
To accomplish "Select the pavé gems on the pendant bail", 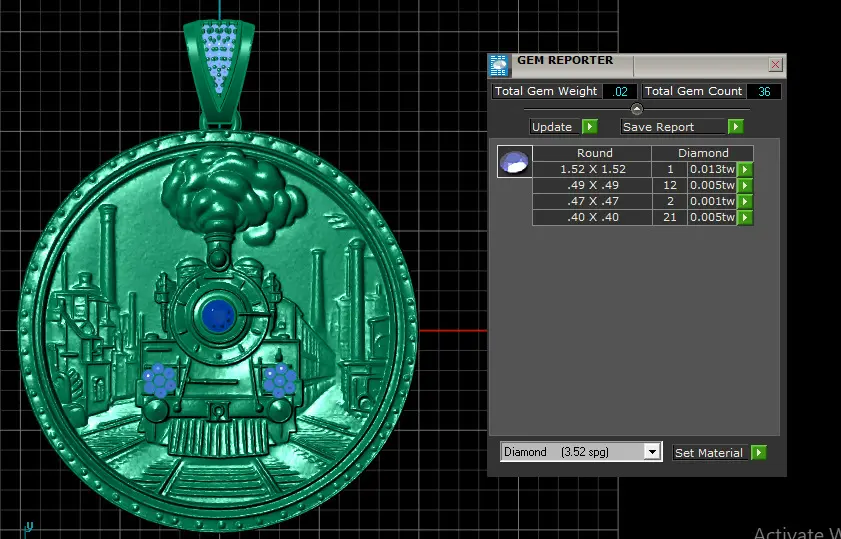I will (x=219, y=58).
